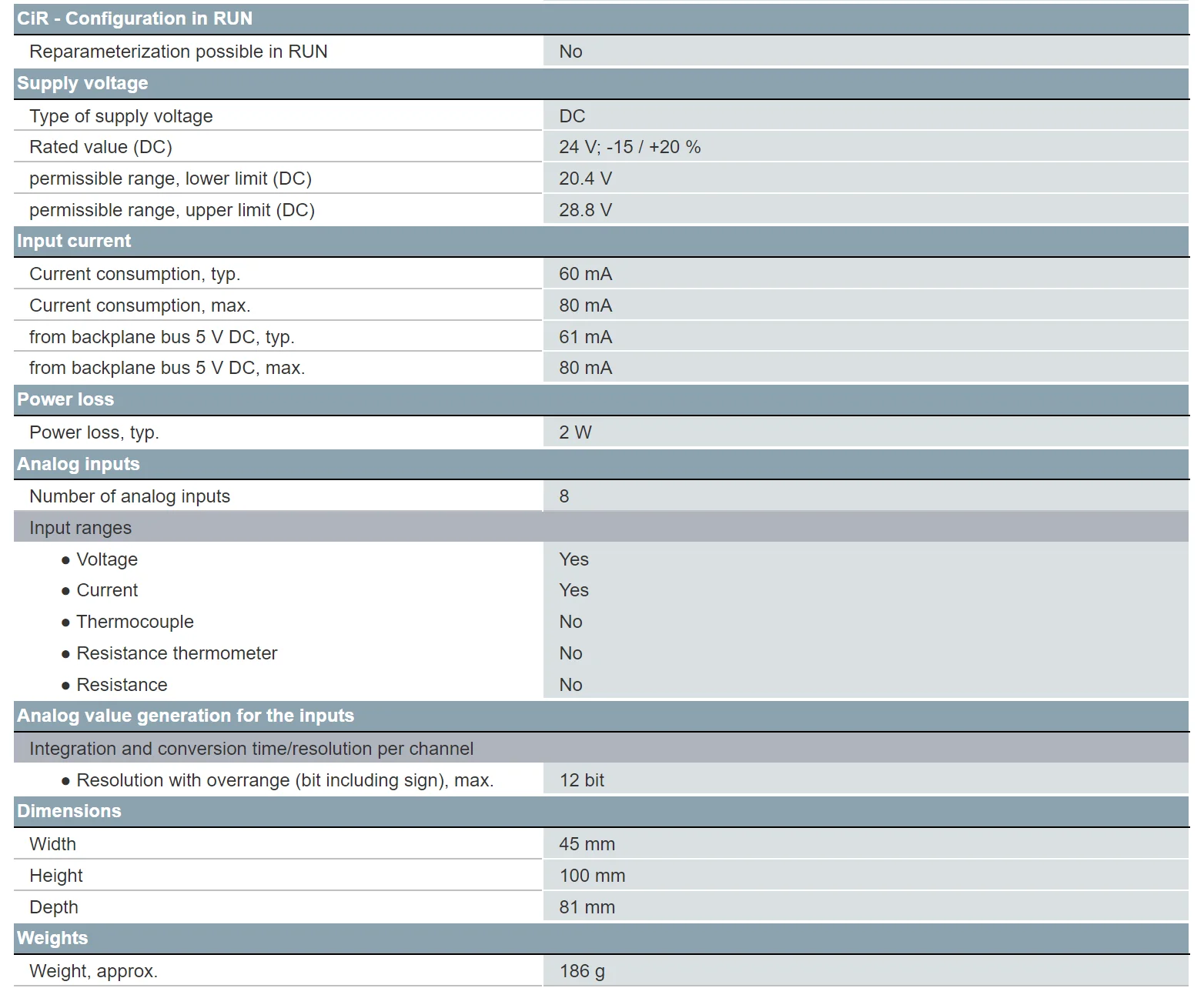
Task: Select the 'Depth' label
Action: click(54, 907)
